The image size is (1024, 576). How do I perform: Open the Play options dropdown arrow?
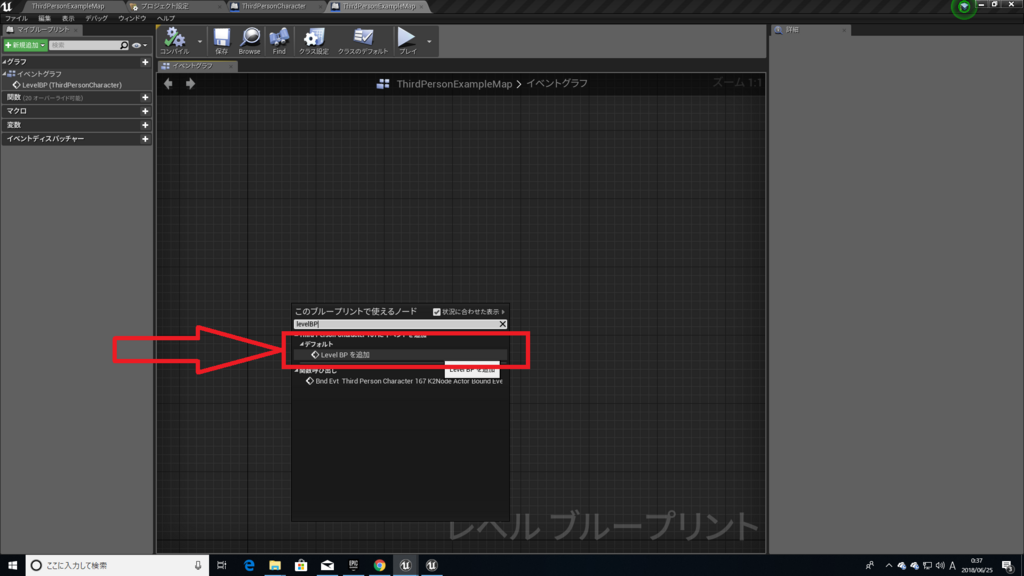pos(429,41)
